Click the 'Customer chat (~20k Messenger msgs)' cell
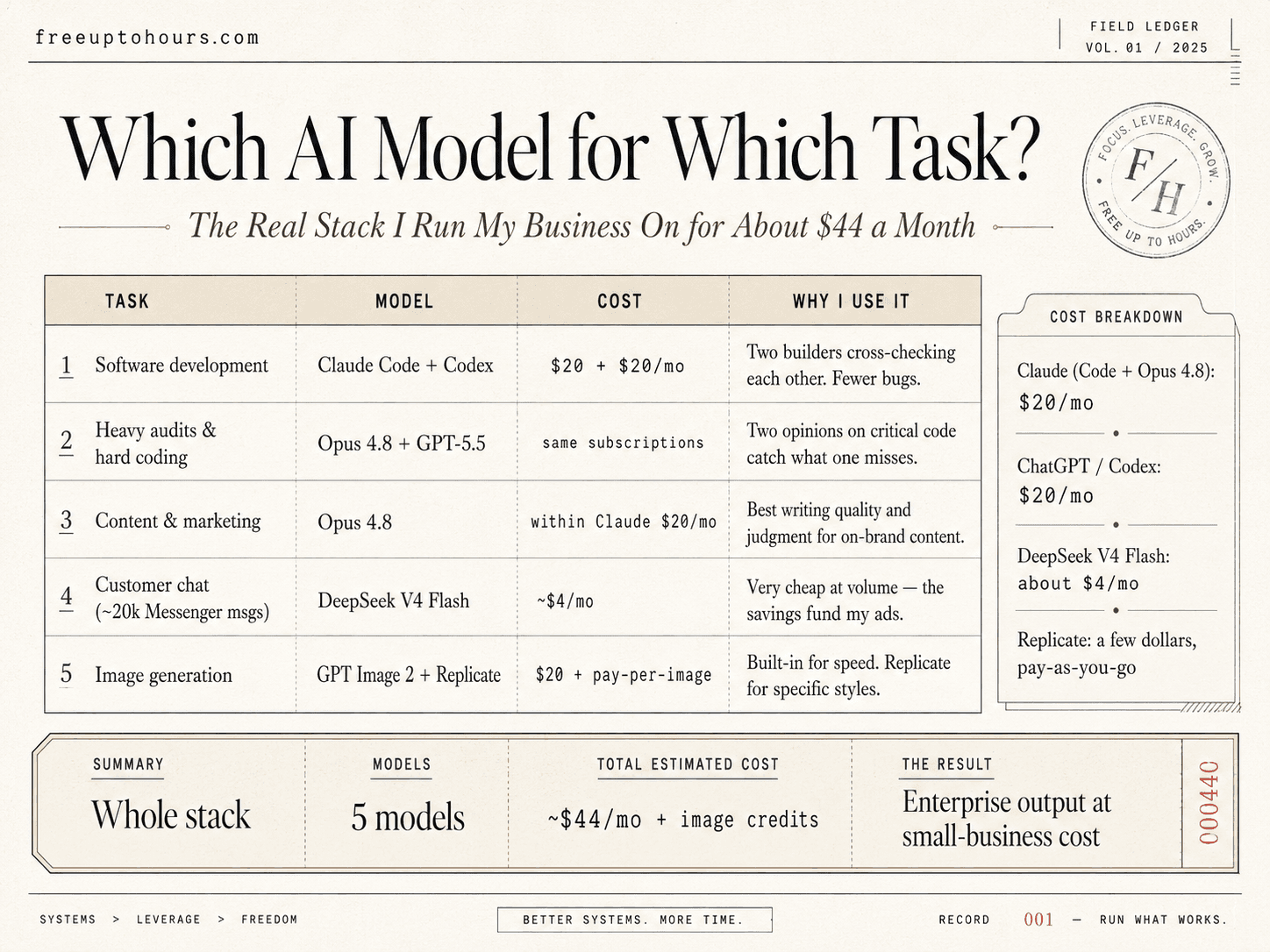The image size is (1270, 952). tap(182, 598)
